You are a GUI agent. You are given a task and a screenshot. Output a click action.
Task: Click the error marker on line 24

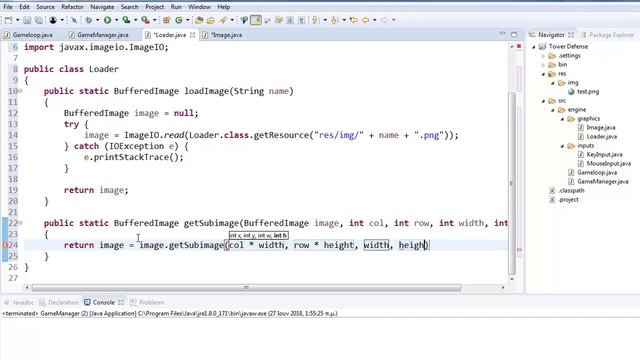point(5,245)
